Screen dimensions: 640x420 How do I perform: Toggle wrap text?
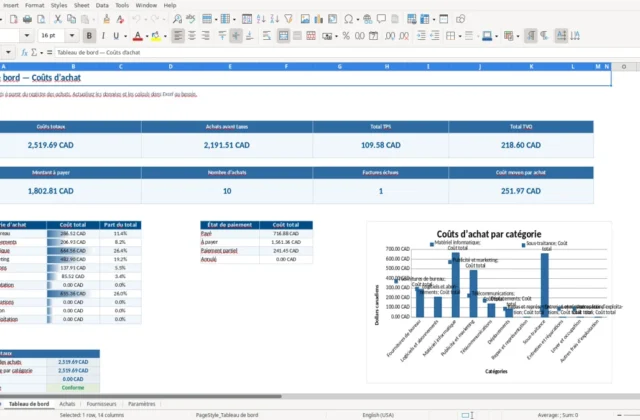coord(267,36)
